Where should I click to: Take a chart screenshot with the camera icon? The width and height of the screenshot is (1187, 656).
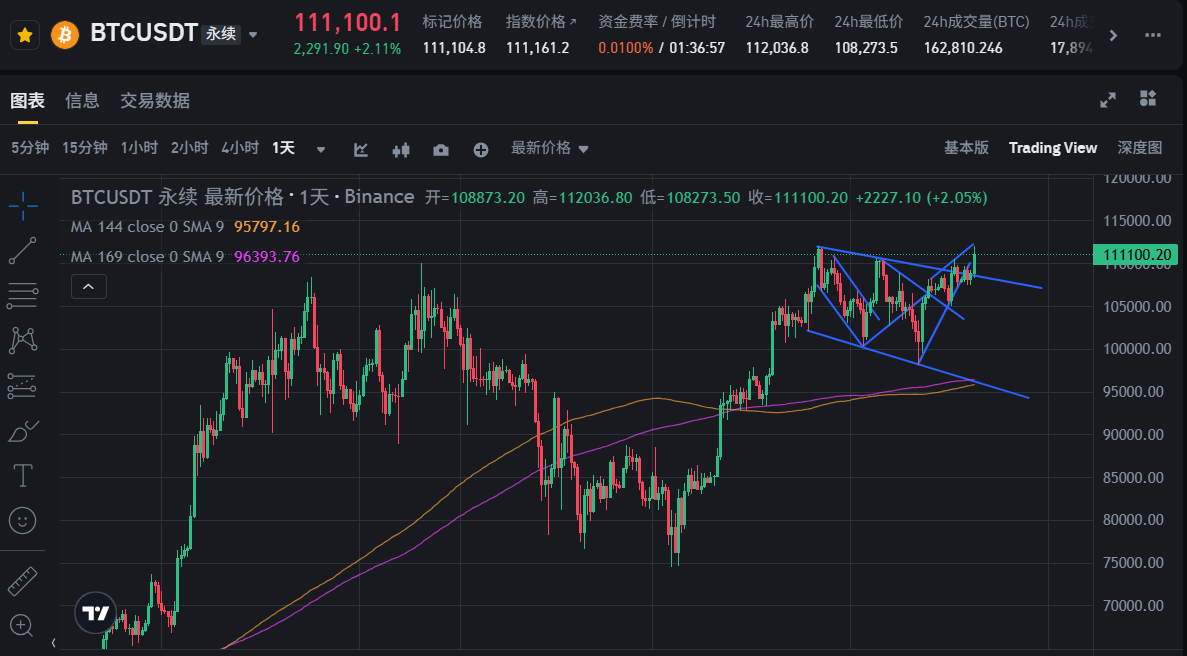(x=440, y=147)
